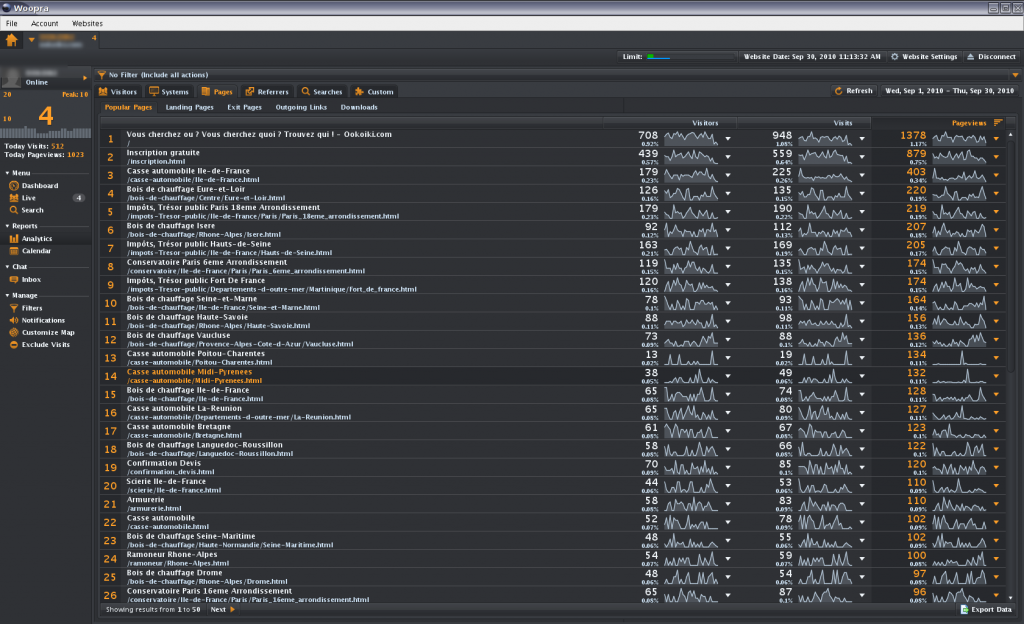Click the Next page arrow icon
Image resolution: width=1024 pixels, height=624 pixels.
pyautogui.click(x=232, y=610)
